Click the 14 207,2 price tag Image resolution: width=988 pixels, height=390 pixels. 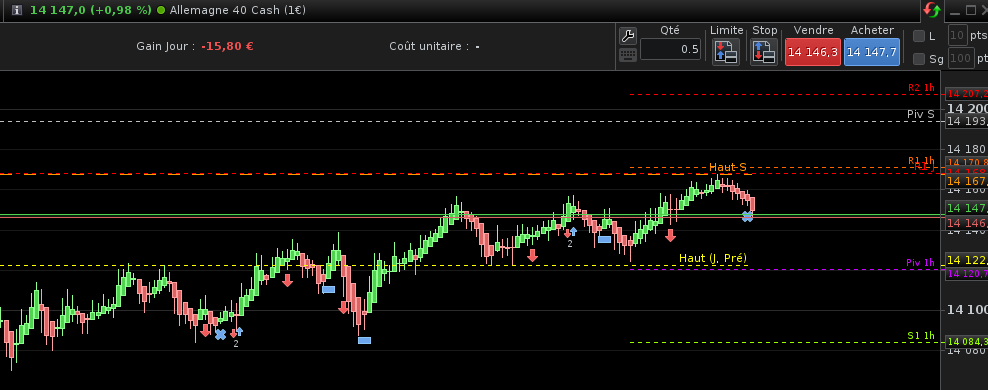967,94
